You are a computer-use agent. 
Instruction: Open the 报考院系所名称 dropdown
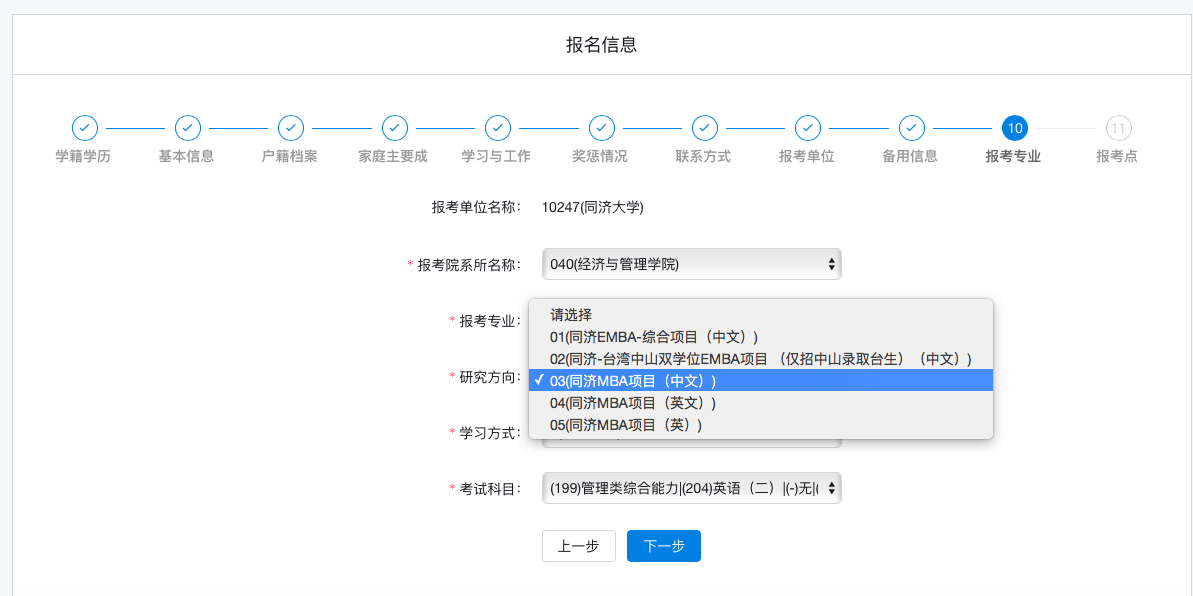[691, 264]
